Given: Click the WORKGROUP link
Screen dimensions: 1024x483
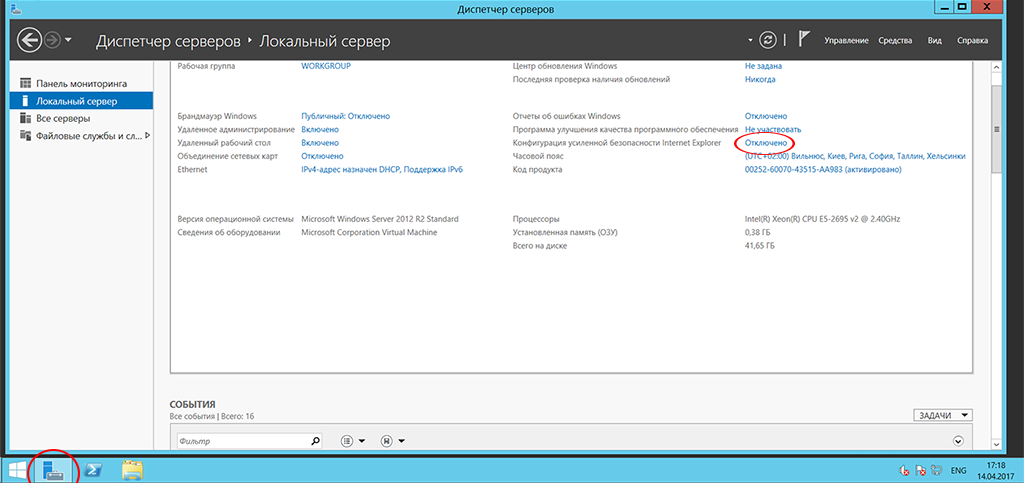Looking at the screenshot, I should click(x=326, y=66).
